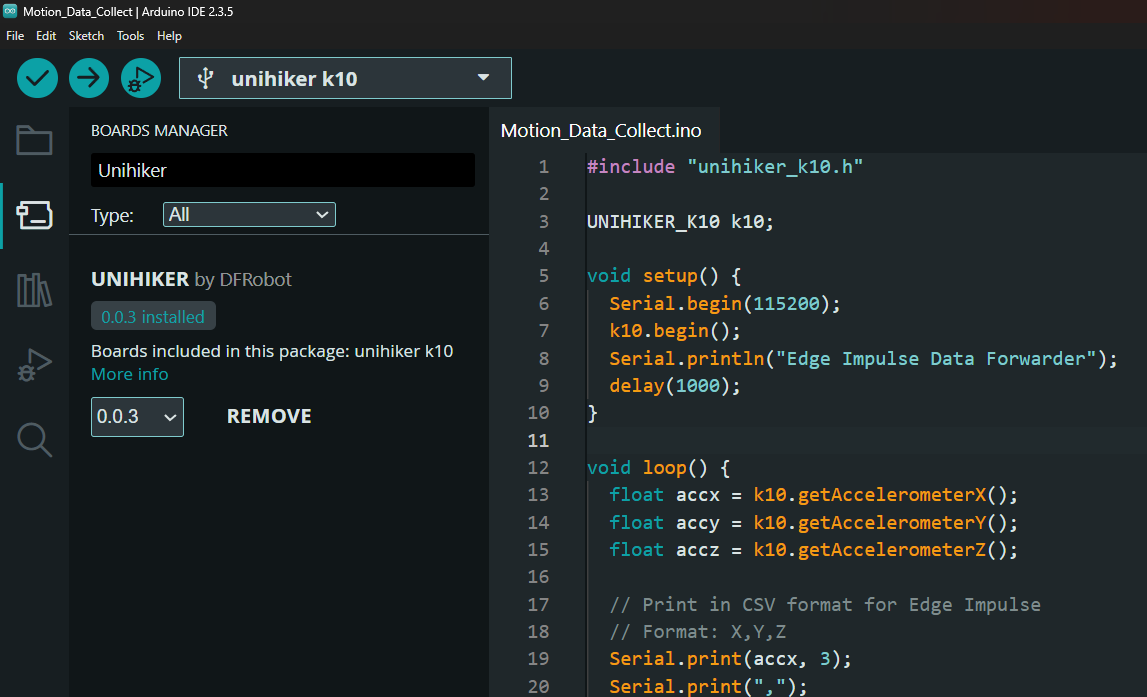Click the UNIHIKER_K10 k10; code line
The image size is (1147, 697).
click(680, 221)
